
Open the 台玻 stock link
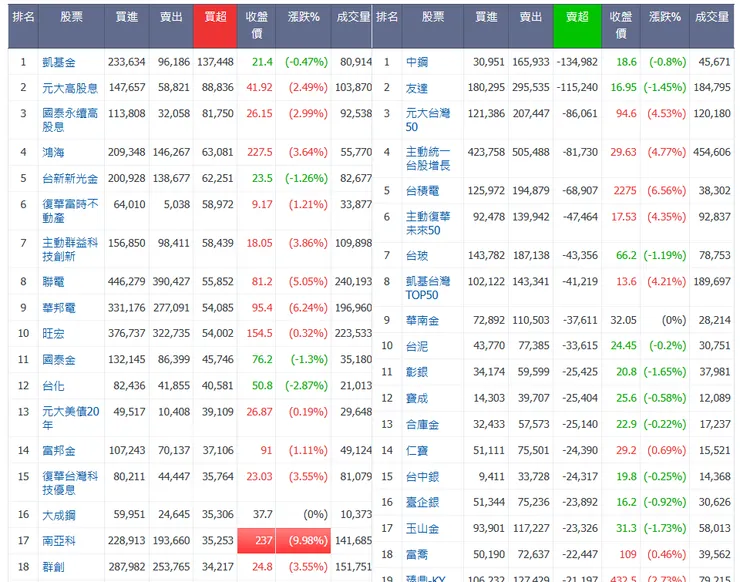tap(417, 256)
